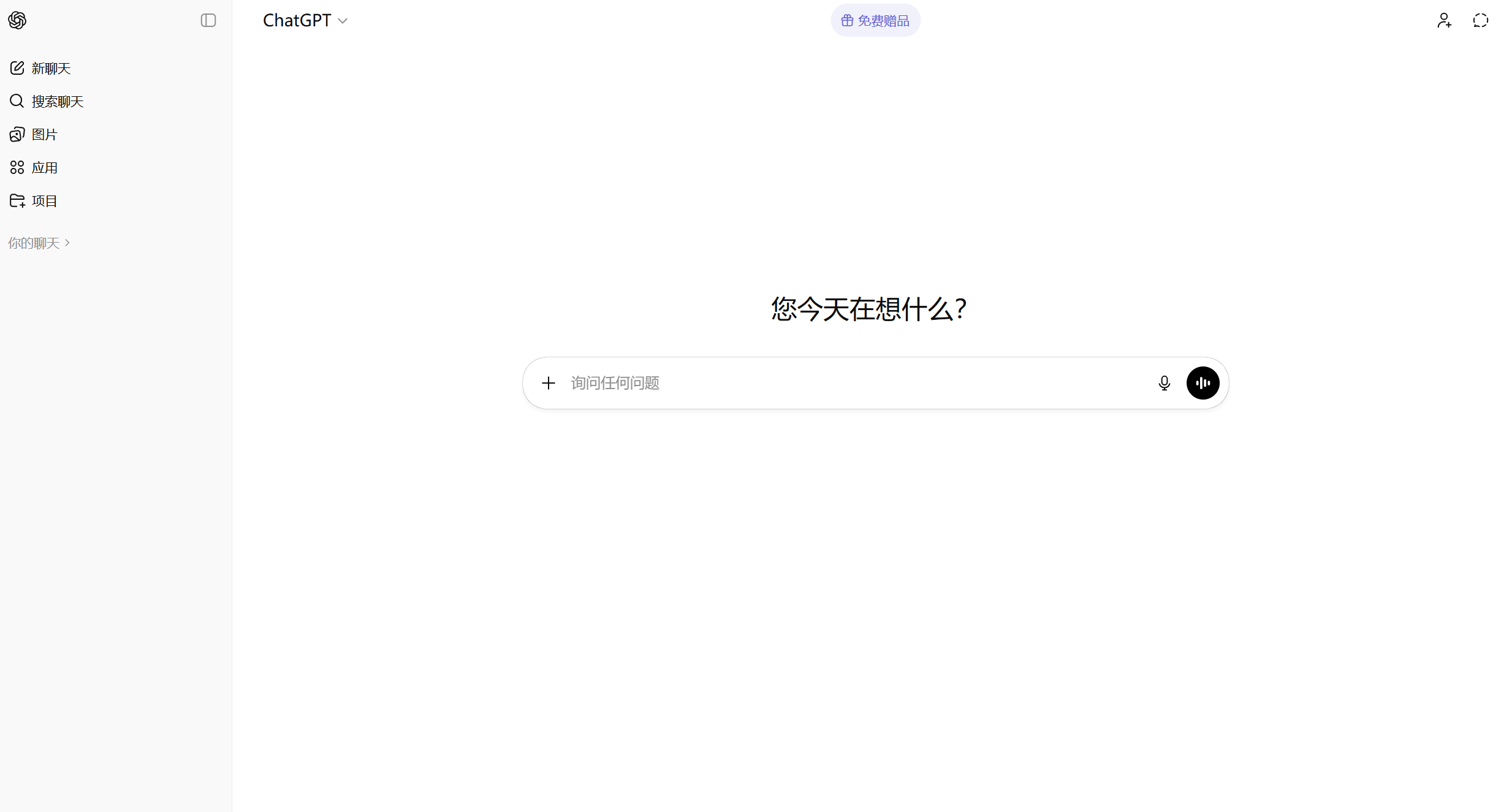The width and height of the screenshot is (1509, 812).
Task: Select 新聊天 in the sidebar
Action: tap(50, 68)
